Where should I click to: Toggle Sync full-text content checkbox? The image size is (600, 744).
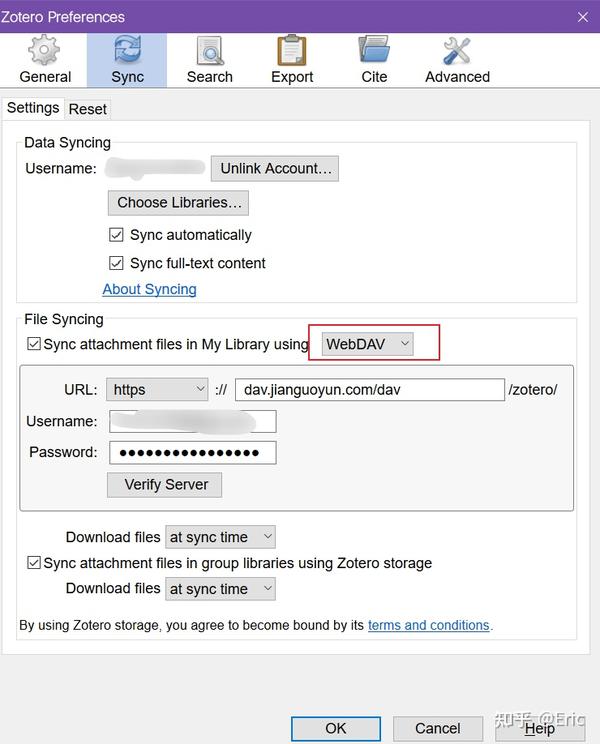(x=116, y=263)
